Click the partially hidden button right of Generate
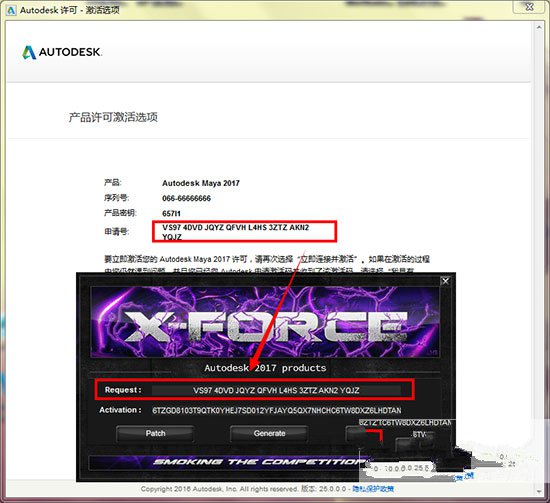 click(x=364, y=434)
